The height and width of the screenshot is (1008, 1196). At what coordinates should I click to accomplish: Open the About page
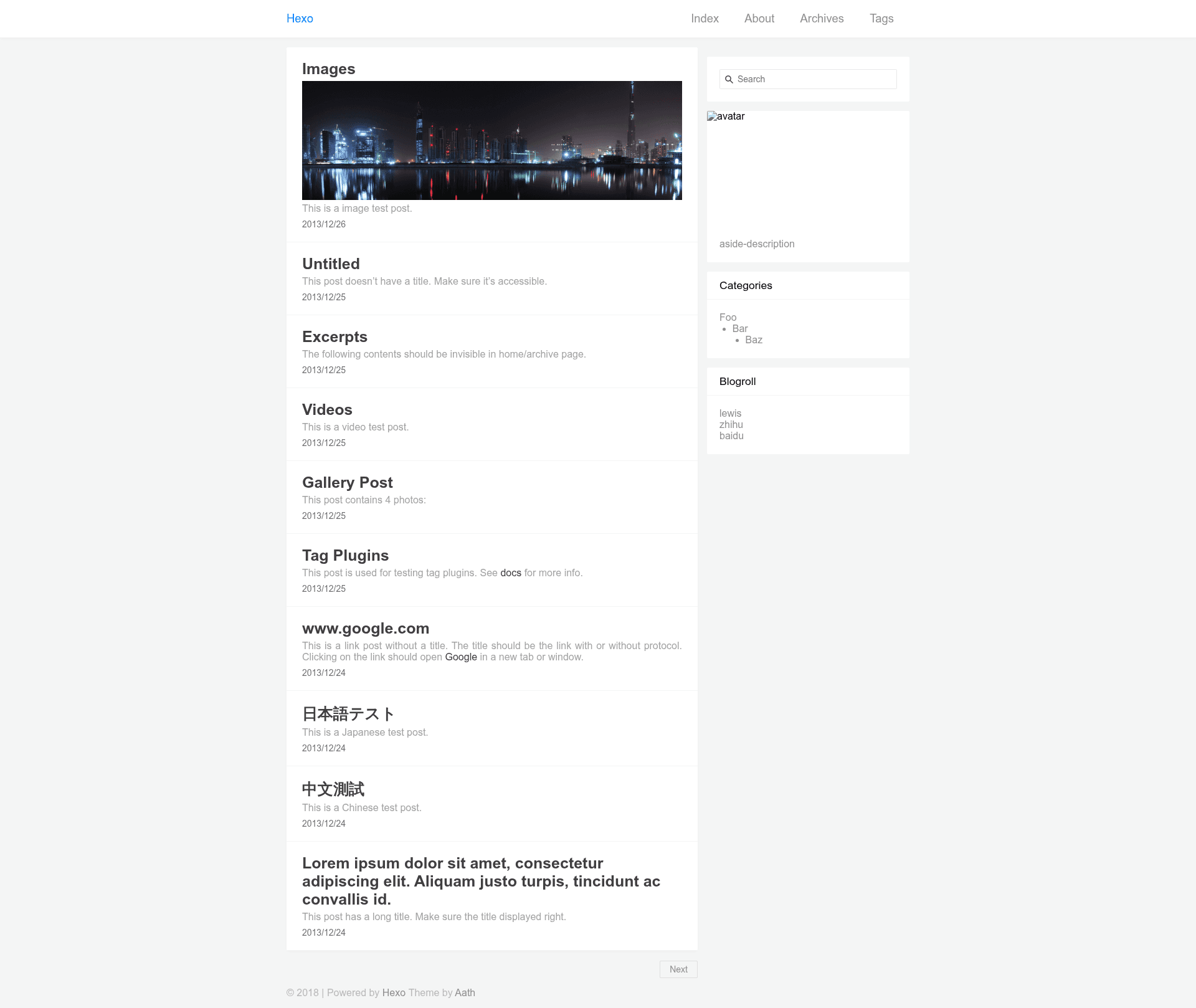[759, 19]
